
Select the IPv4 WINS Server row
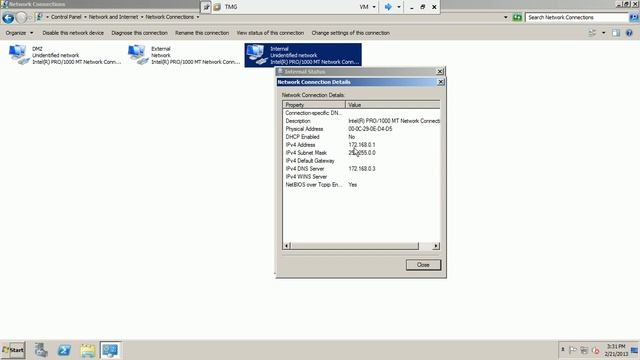pyautogui.click(x=361, y=177)
